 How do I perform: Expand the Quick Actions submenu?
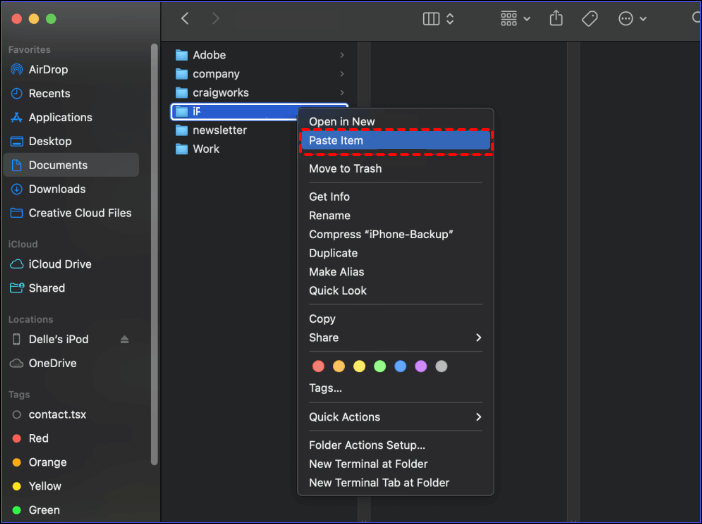395,417
